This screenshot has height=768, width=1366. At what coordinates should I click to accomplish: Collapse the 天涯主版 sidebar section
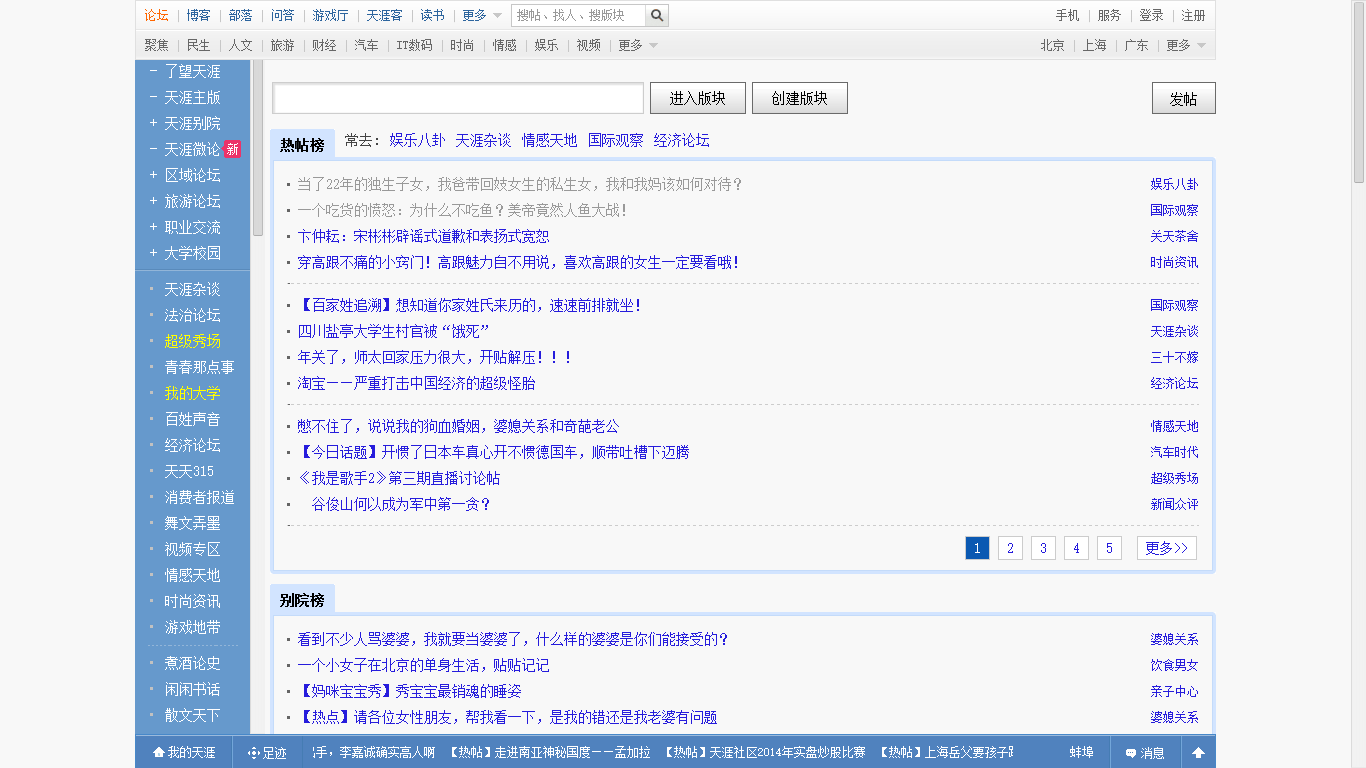pos(153,97)
